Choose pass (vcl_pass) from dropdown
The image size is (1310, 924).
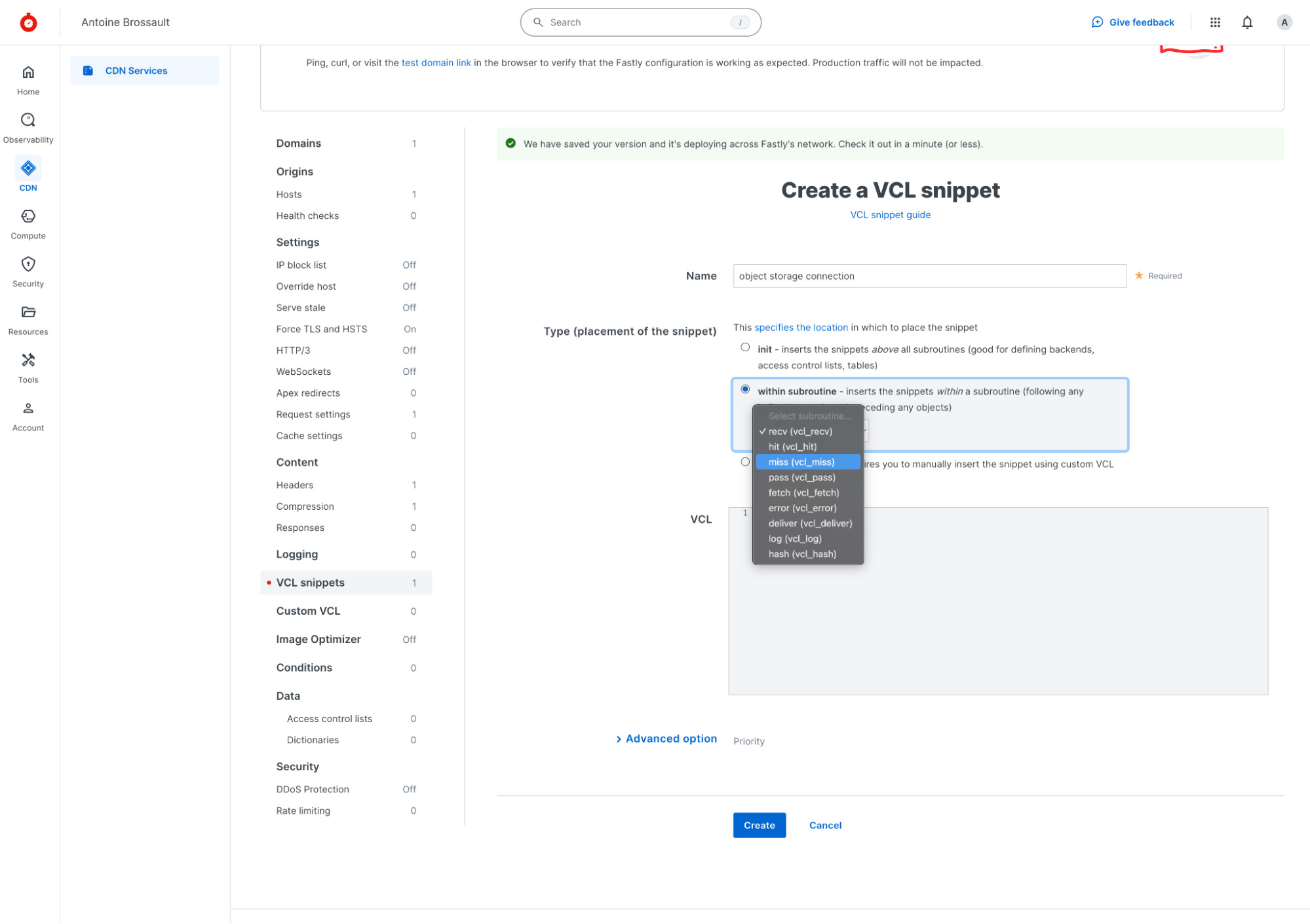point(808,477)
